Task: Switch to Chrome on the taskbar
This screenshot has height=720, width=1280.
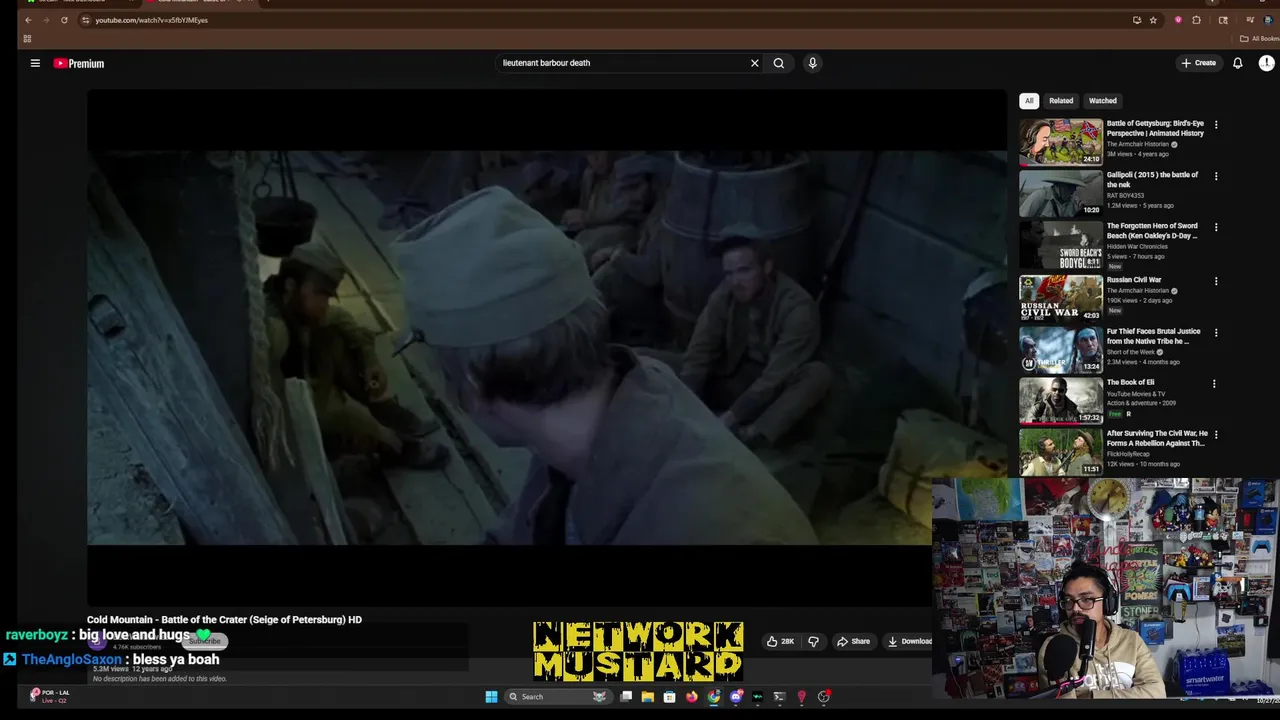Action: coord(714,697)
